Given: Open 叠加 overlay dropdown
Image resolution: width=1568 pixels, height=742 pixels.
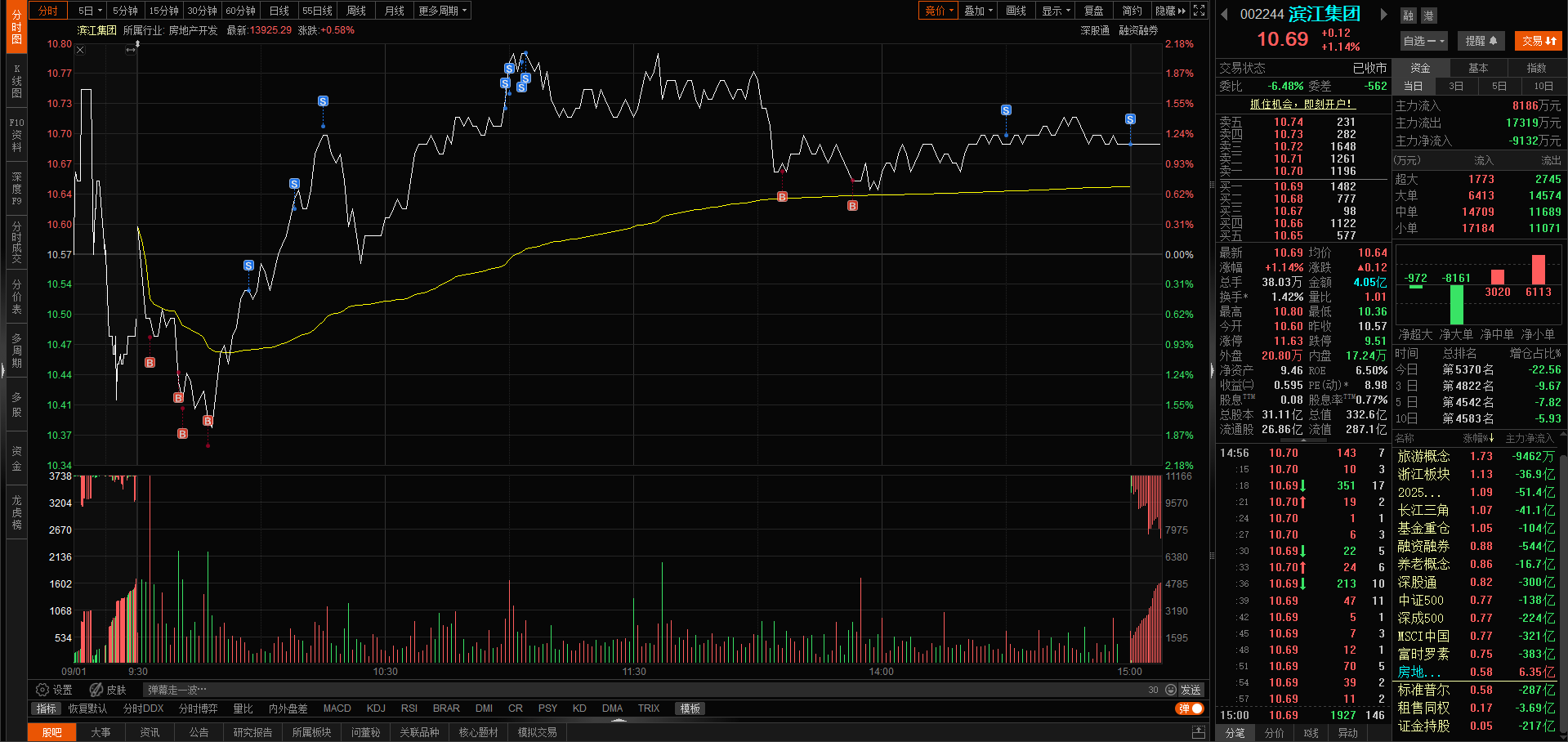Looking at the screenshot, I should click(978, 11).
